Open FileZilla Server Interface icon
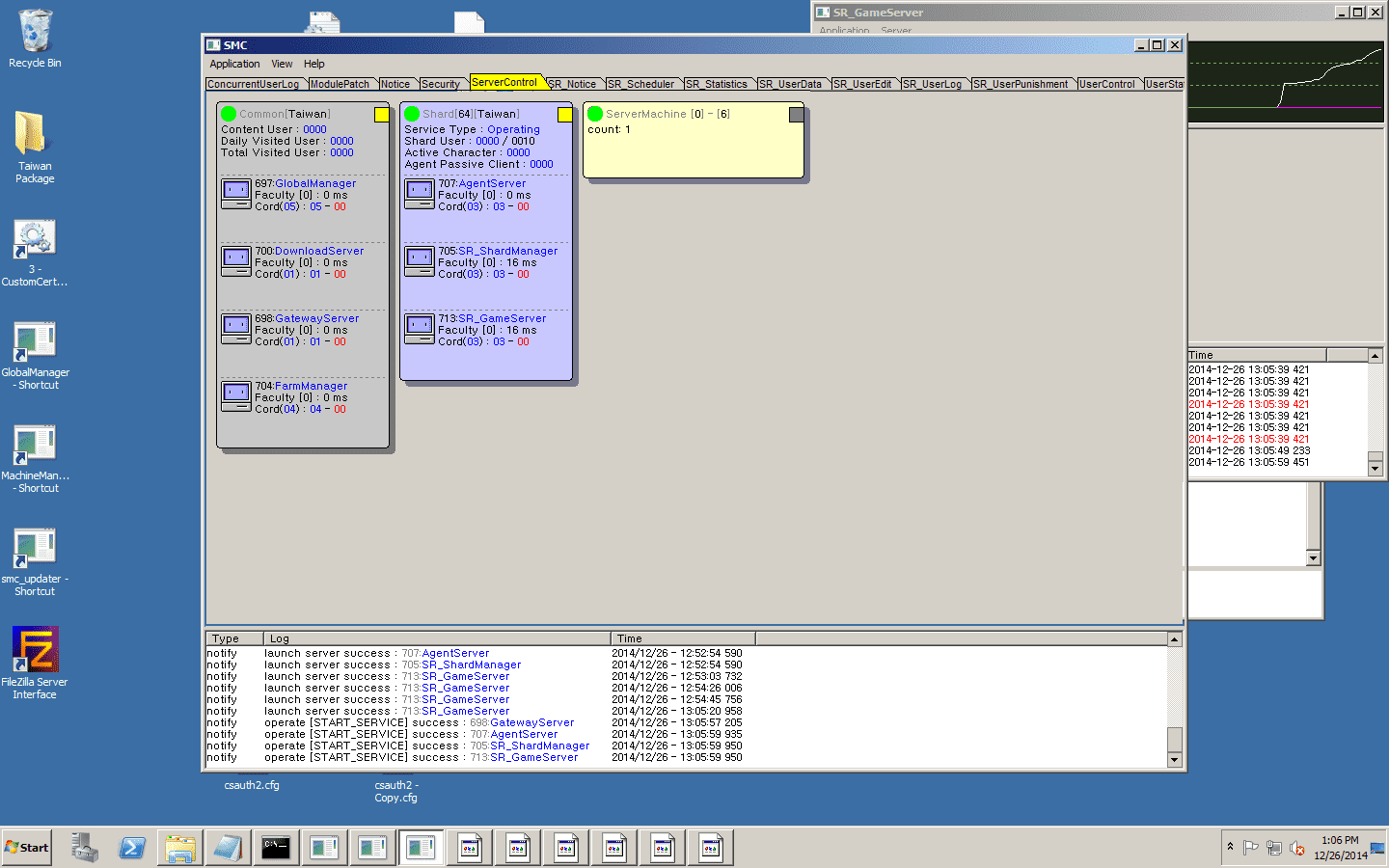The width and height of the screenshot is (1389, 868). tap(35, 664)
